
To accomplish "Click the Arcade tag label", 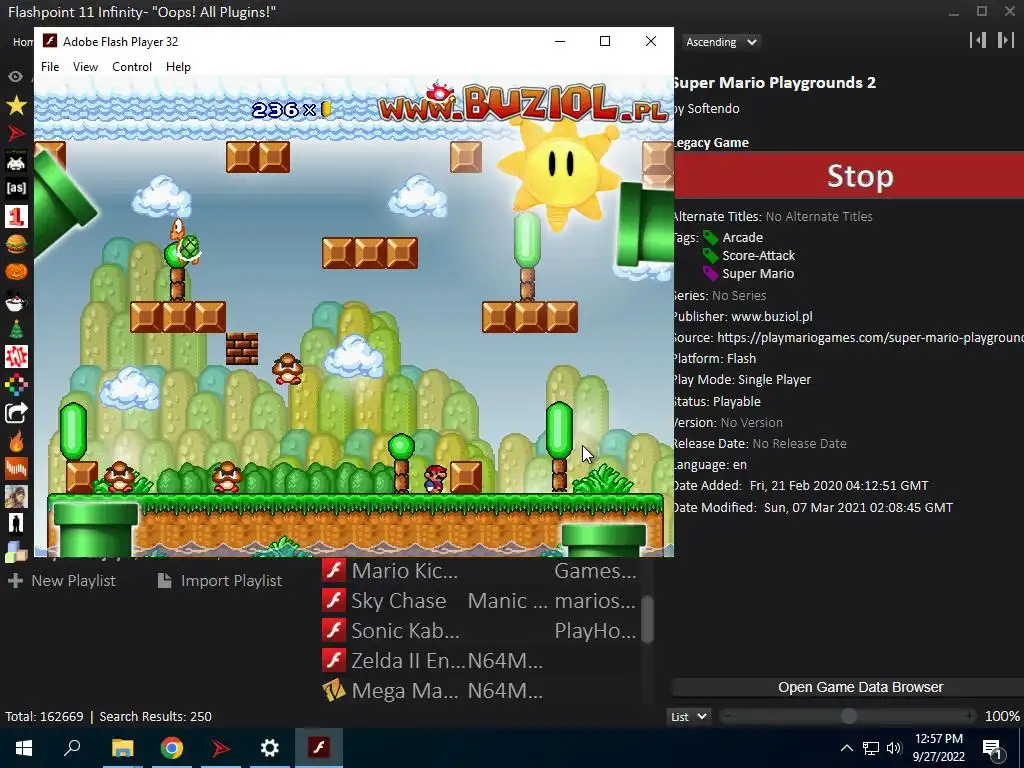I will click(742, 238).
